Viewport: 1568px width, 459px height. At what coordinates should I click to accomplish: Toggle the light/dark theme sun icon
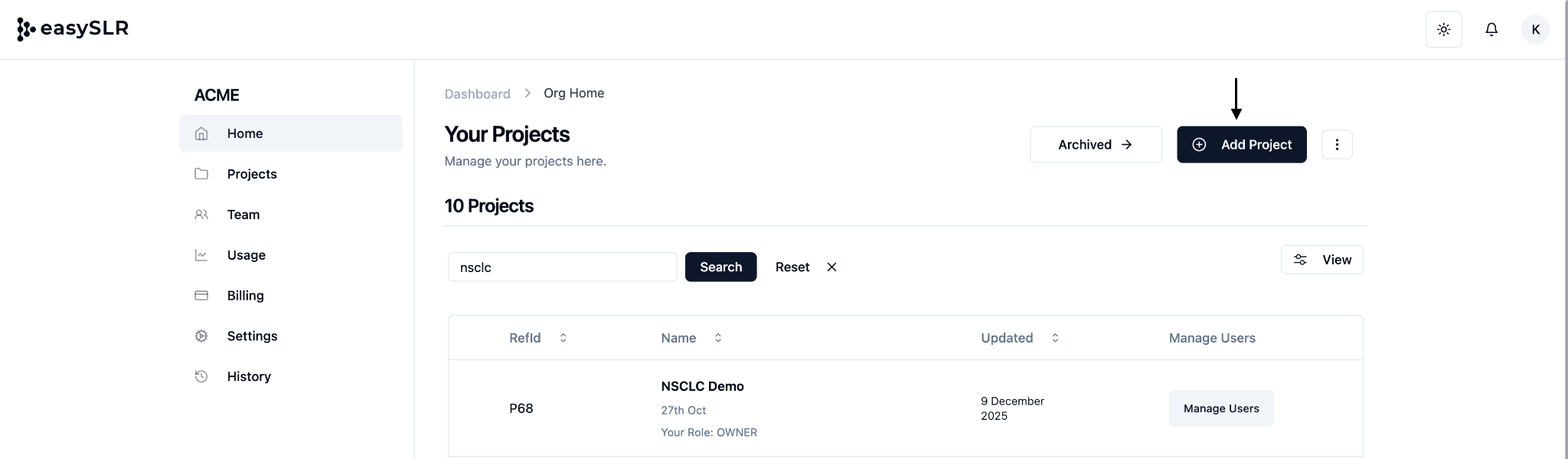coord(1443,30)
